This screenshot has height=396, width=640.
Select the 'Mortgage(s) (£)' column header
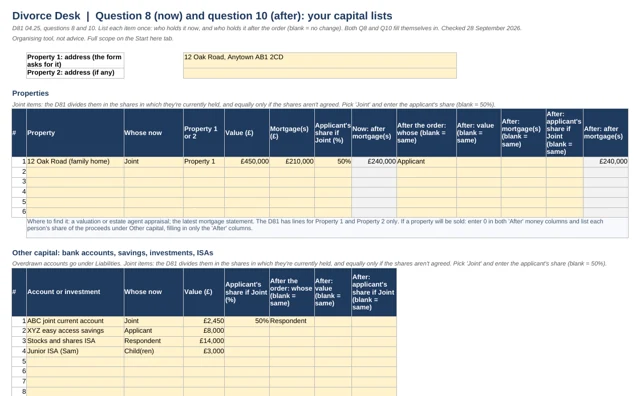291,133
